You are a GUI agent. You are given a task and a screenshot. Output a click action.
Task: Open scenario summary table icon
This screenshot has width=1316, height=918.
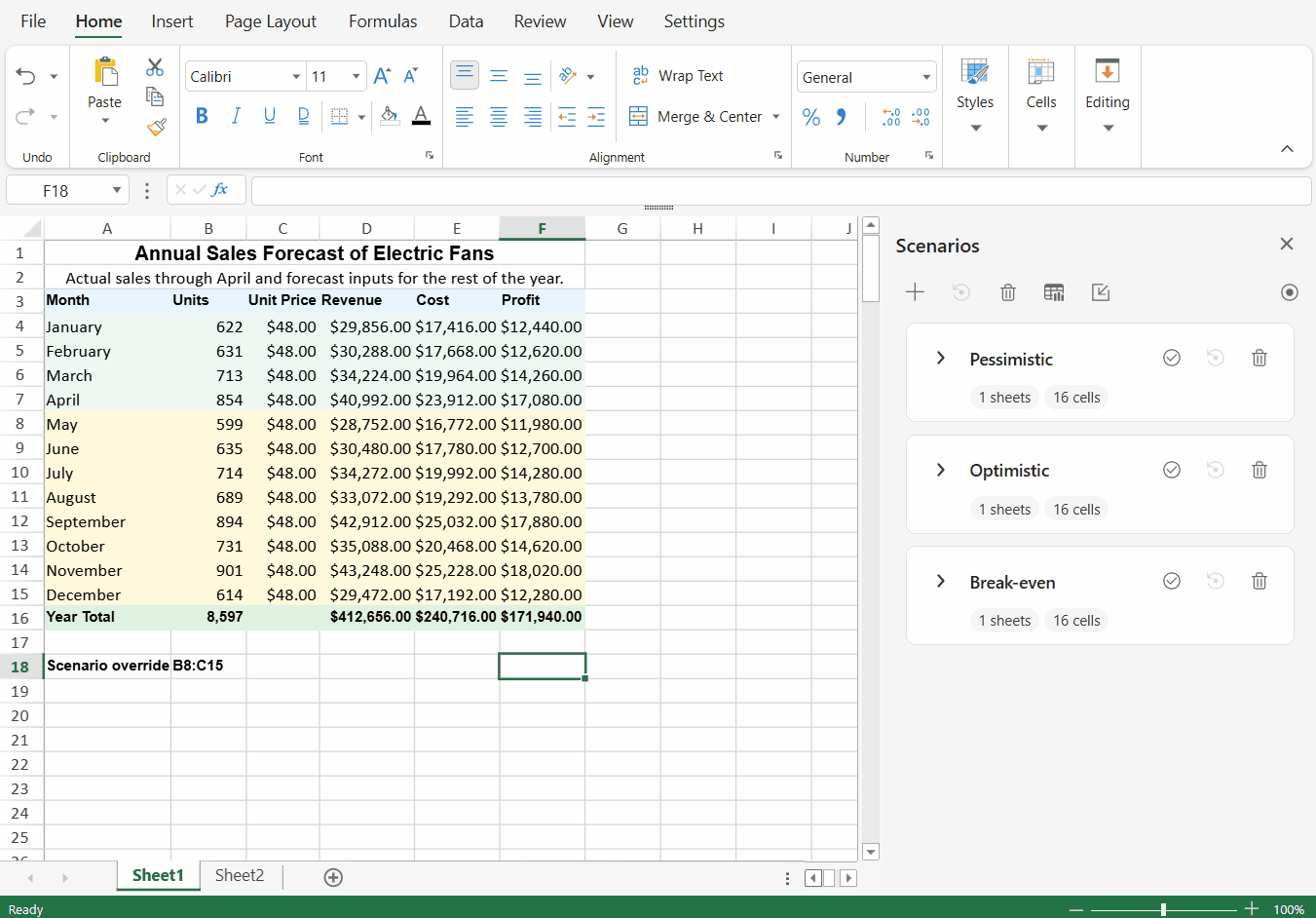click(1054, 292)
